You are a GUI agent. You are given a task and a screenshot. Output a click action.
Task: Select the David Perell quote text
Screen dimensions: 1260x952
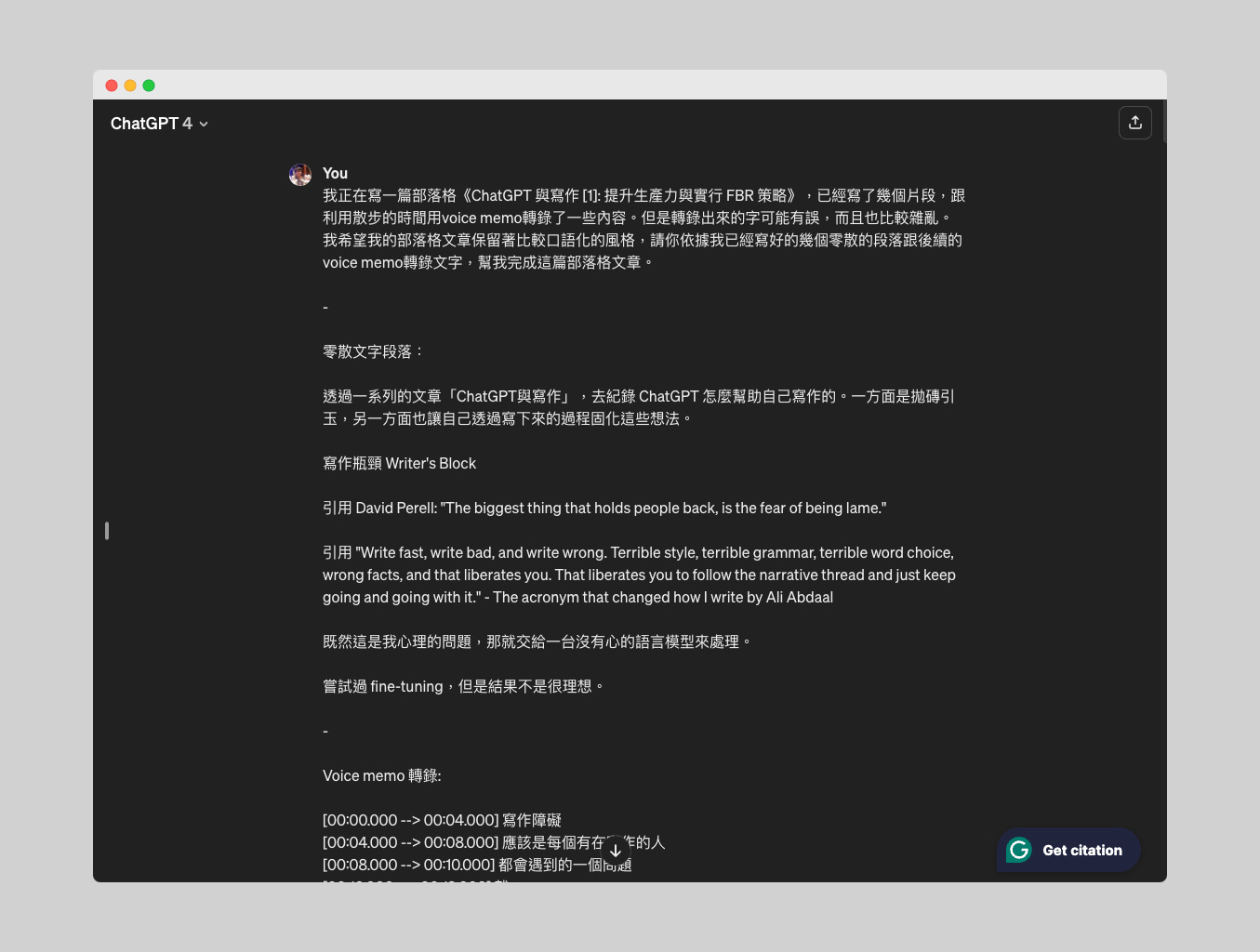point(604,508)
